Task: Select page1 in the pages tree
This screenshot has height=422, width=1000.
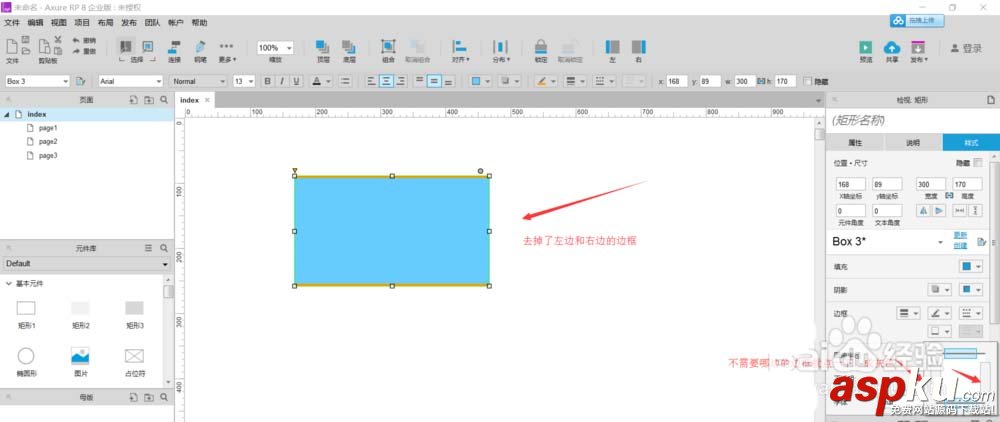Action: tap(48, 128)
